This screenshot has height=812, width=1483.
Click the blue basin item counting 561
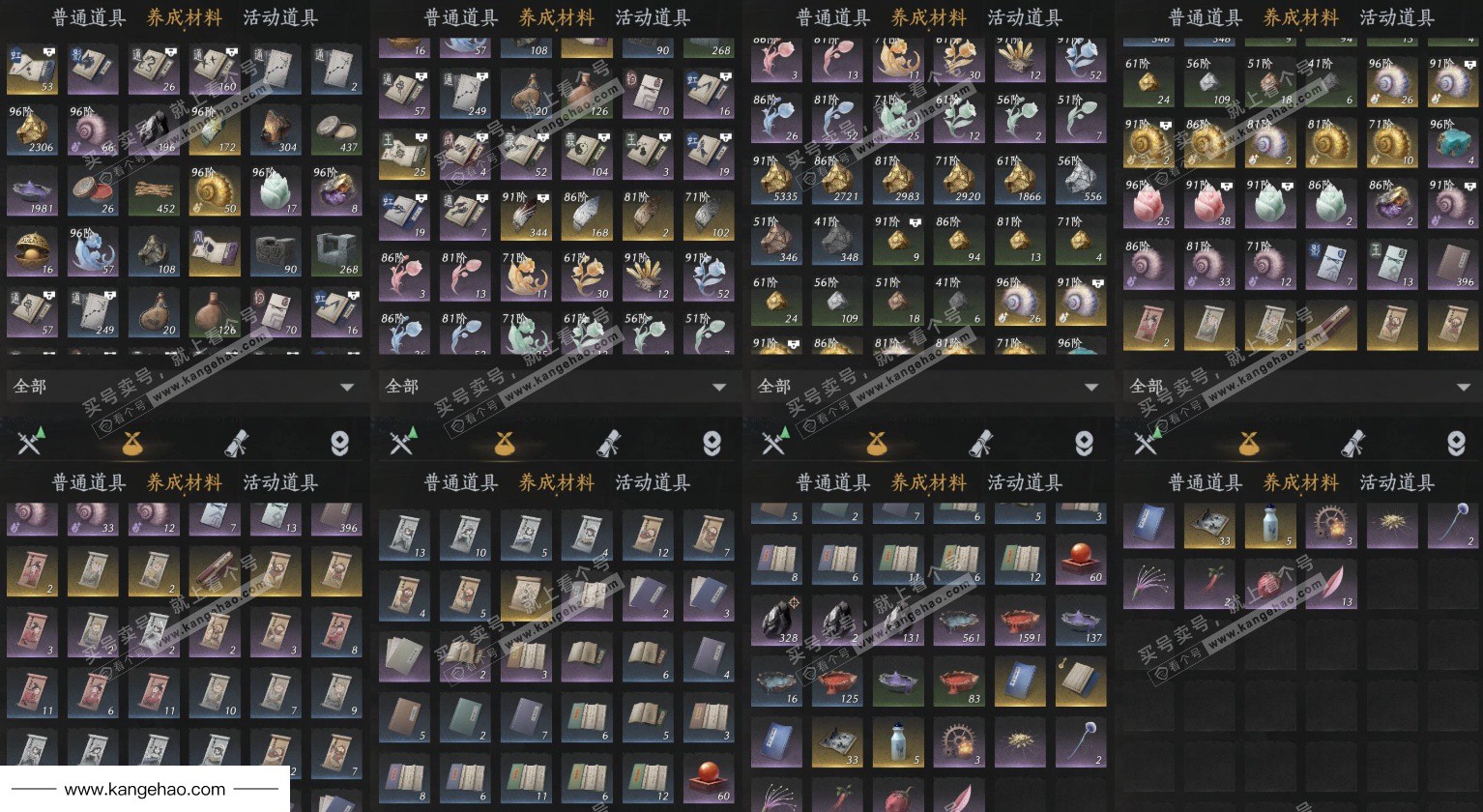[959, 620]
